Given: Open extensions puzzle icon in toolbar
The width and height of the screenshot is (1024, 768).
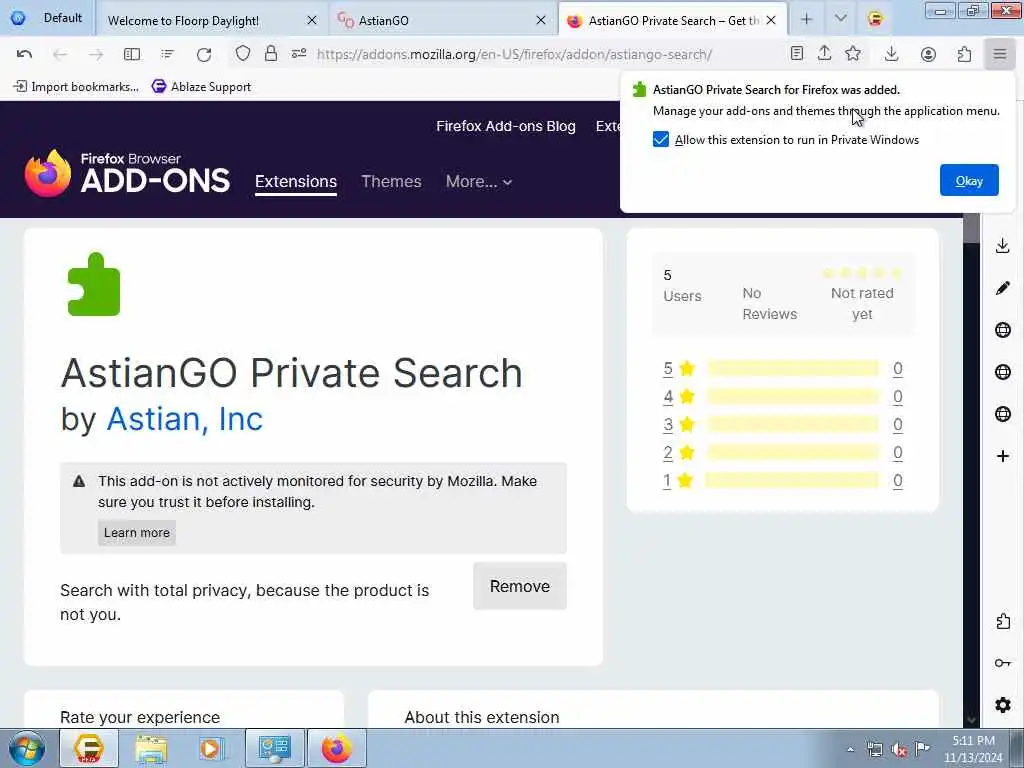Looking at the screenshot, I should pyautogui.click(x=964, y=54).
